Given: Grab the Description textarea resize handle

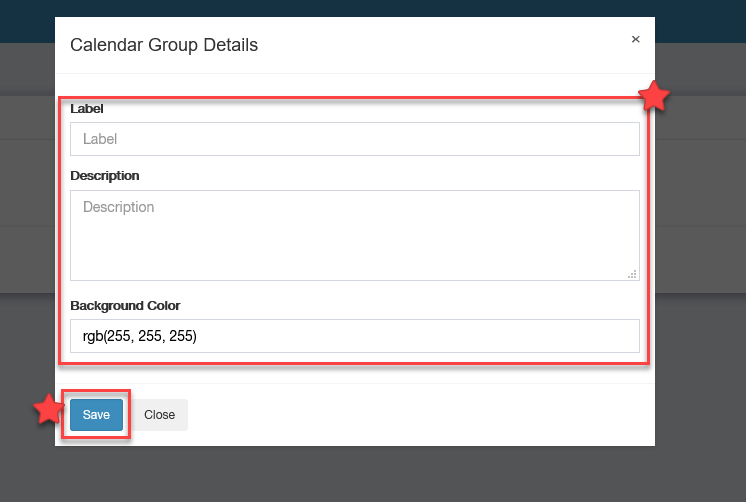Looking at the screenshot, I should tap(632, 274).
